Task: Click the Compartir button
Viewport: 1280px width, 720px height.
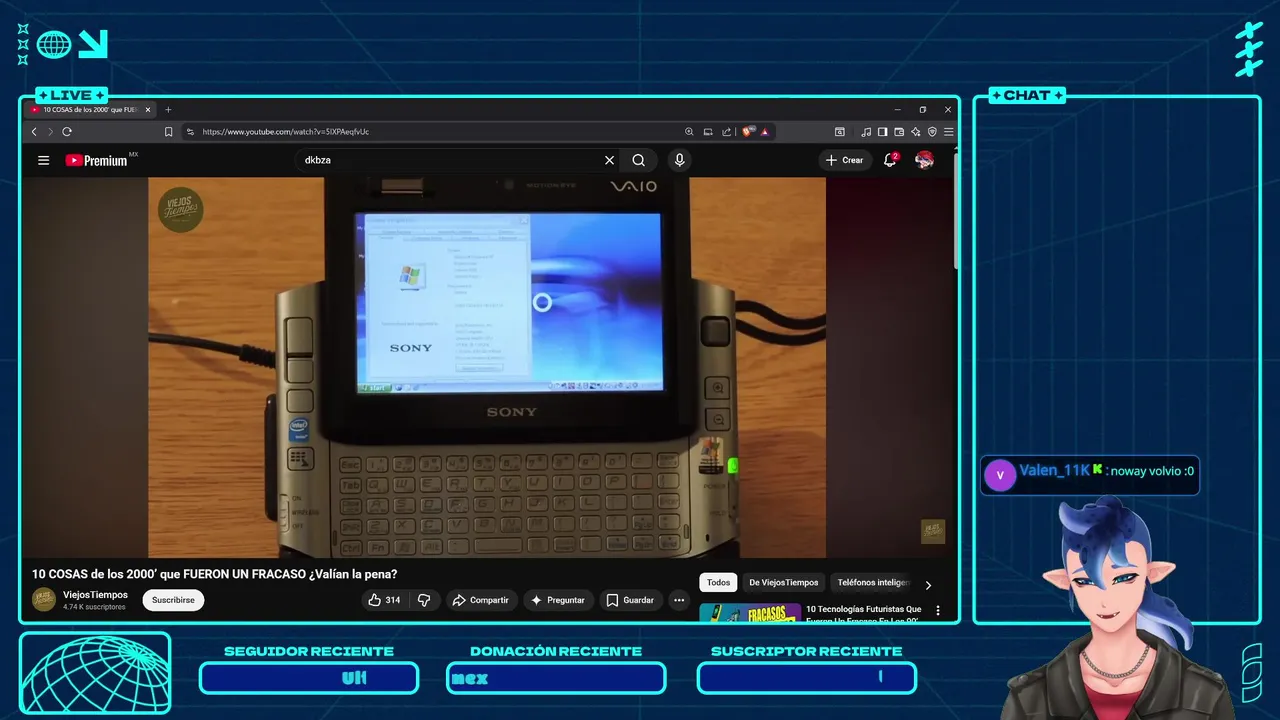Action: [x=480, y=600]
